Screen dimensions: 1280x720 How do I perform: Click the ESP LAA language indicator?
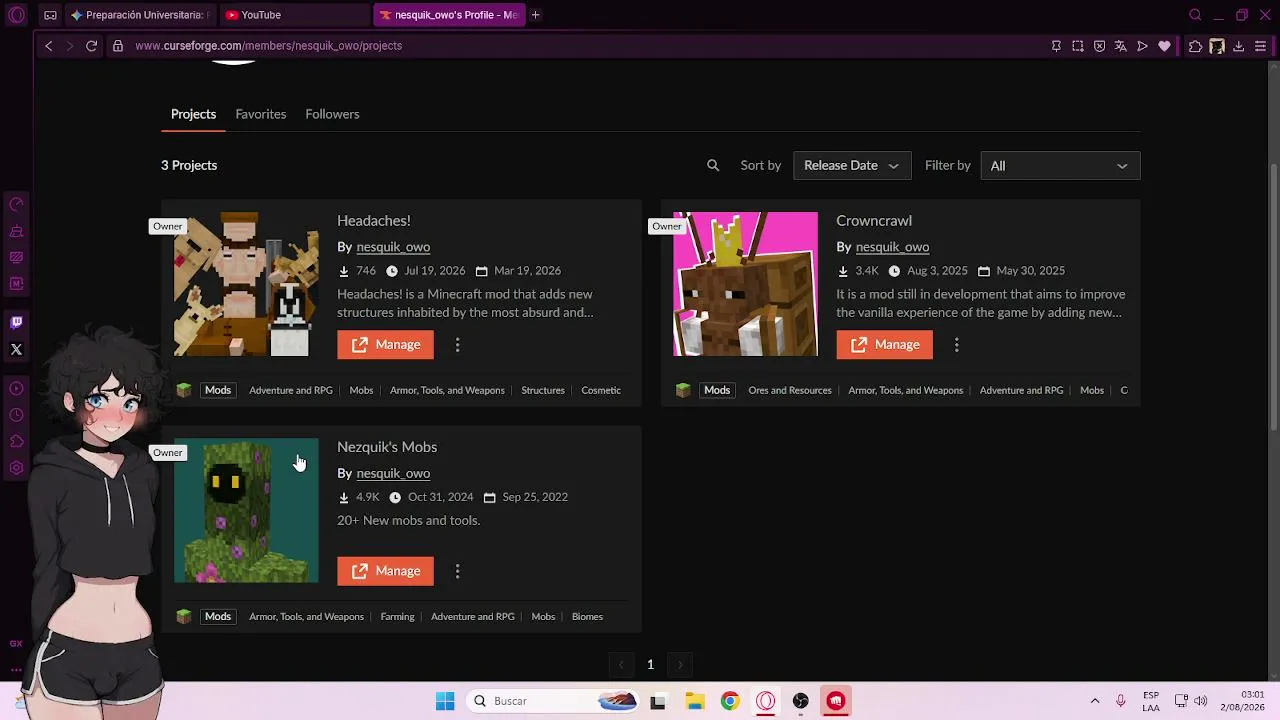coord(1151,701)
